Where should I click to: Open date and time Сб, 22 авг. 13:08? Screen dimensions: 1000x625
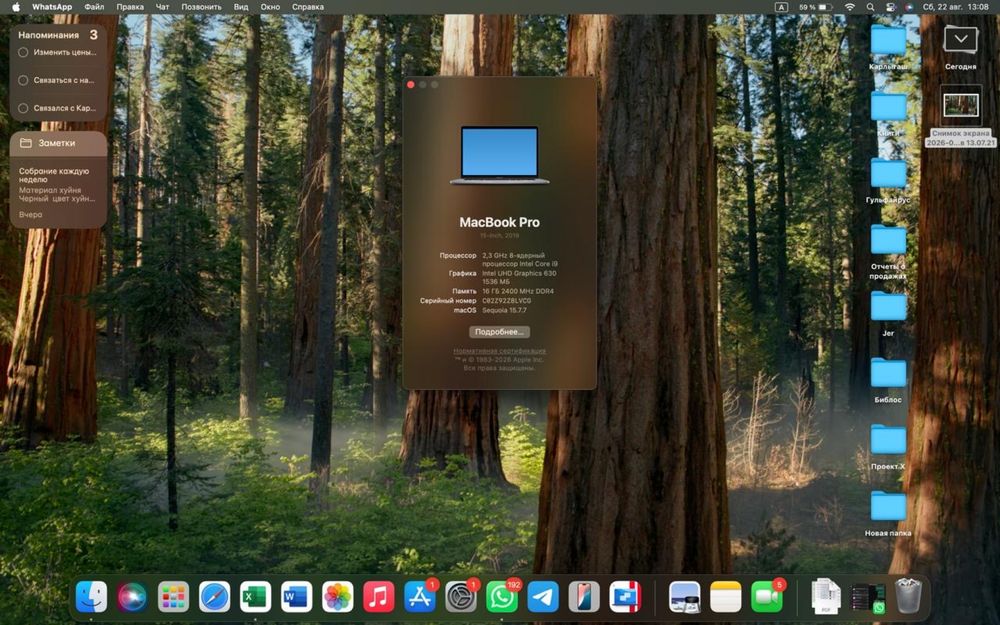[x=956, y=7]
